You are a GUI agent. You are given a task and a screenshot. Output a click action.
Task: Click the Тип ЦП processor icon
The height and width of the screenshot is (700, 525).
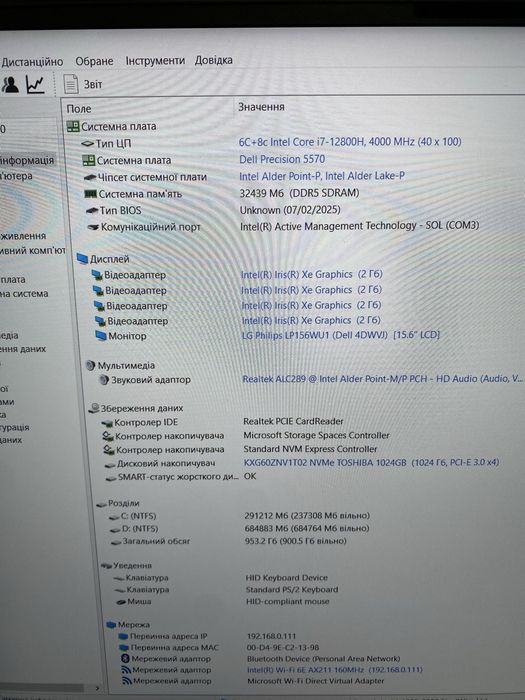click(x=87, y=144)
